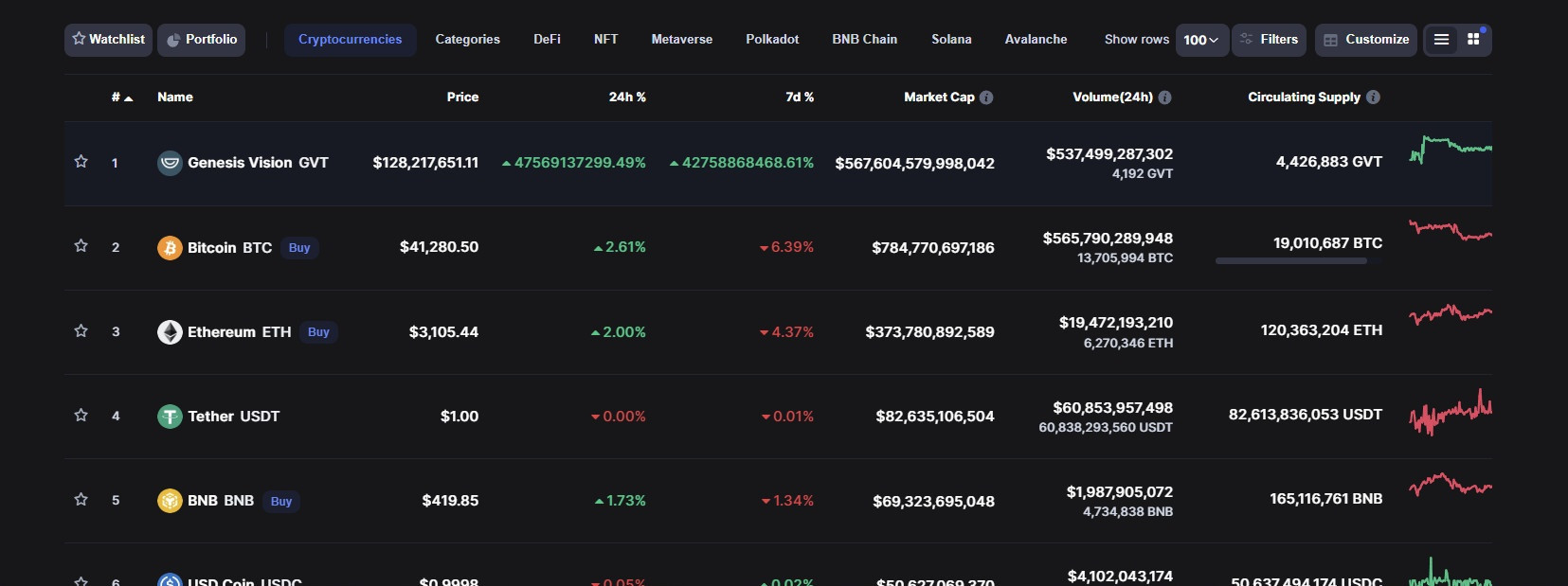Viewport: 1568px width, 586px height.
Task: Toggle the watchlist star for Genesis Vision
Action: [x=81, y=162]
